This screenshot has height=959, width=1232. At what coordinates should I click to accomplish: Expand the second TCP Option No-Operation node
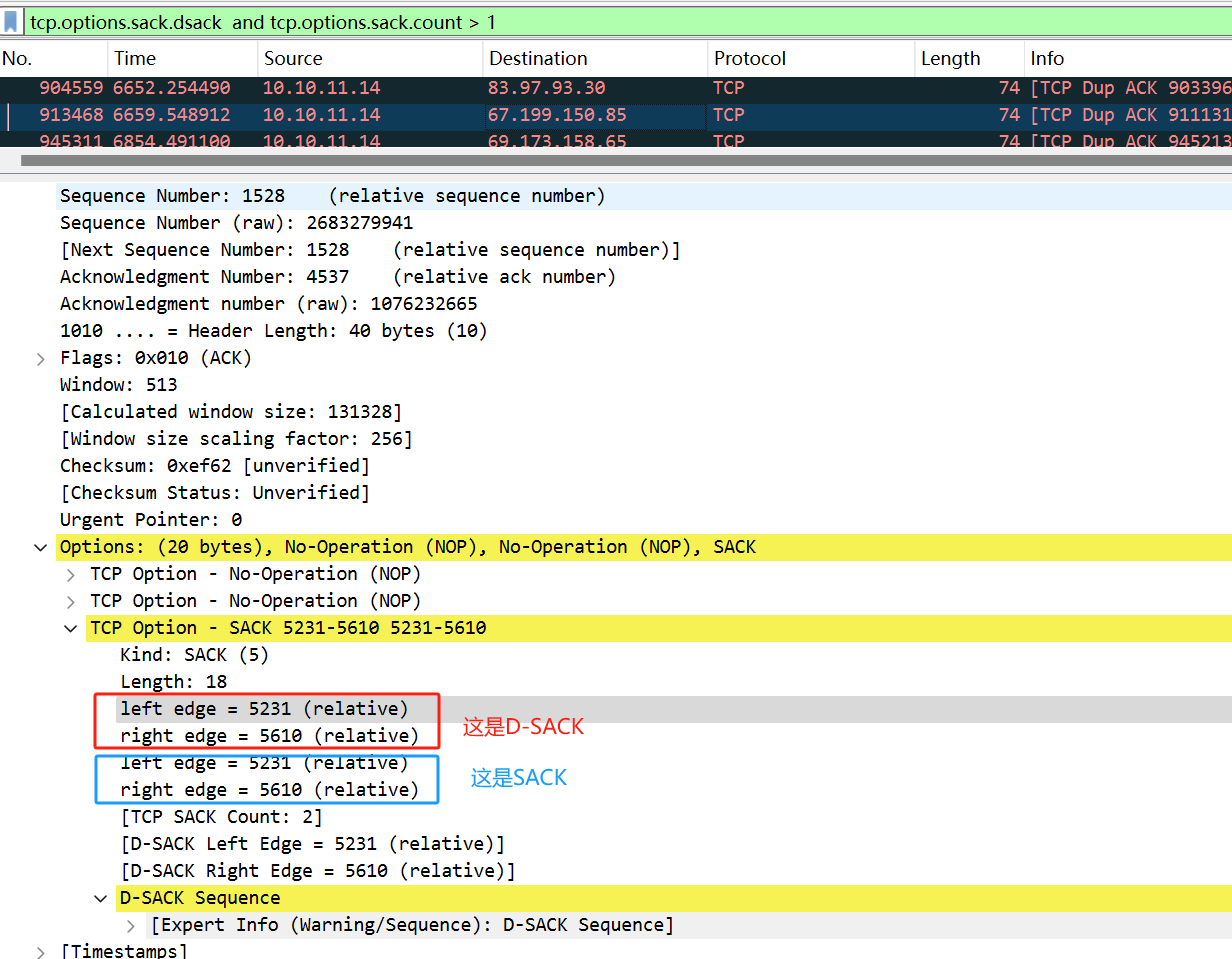pos(71,601)
